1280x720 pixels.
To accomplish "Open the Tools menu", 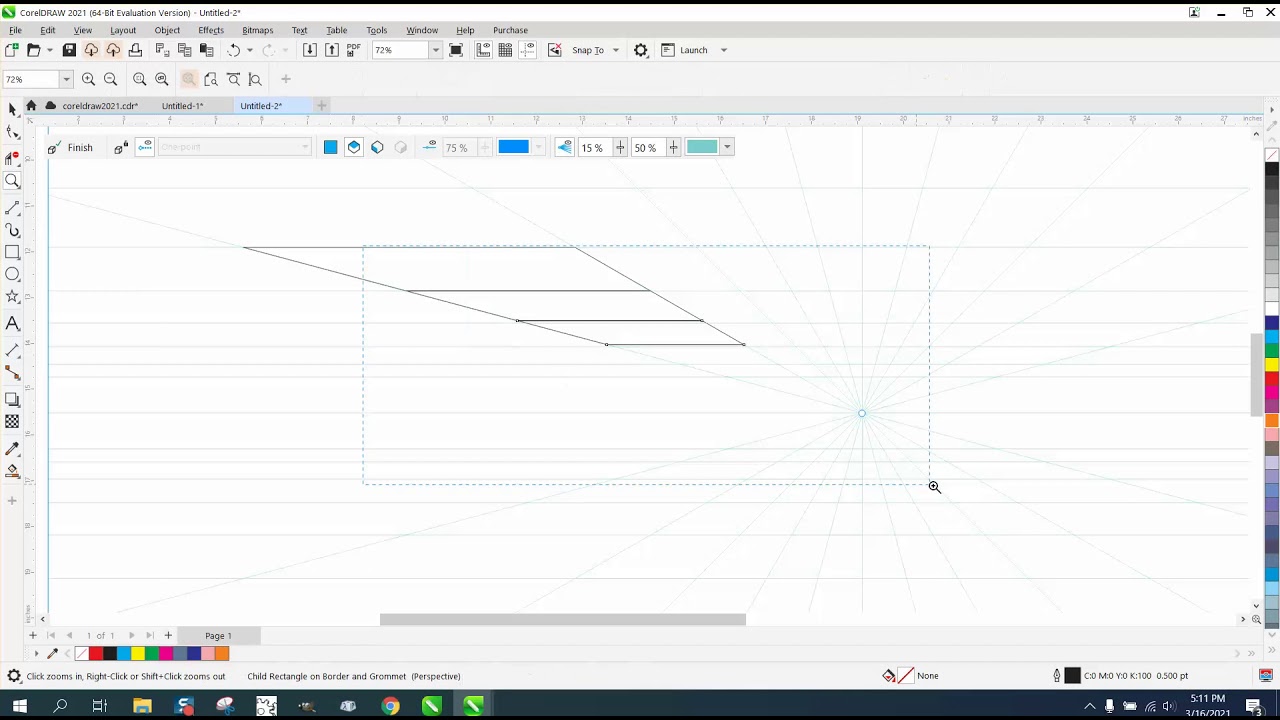I will (376, 30).
